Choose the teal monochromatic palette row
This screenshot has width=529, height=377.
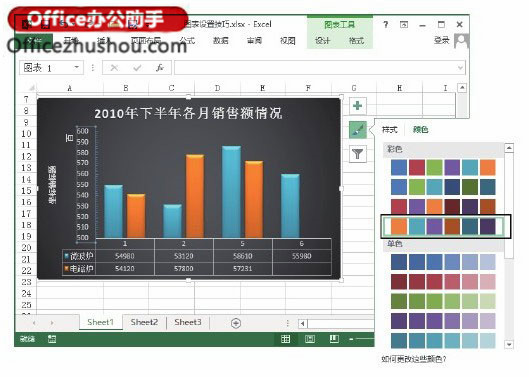click(x=443, y=340)
